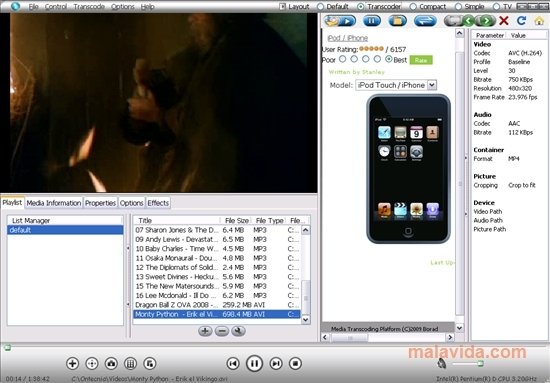Screen dimensions: 550x383
Task: Stop playback with the stop button
Action: (295, 363)
